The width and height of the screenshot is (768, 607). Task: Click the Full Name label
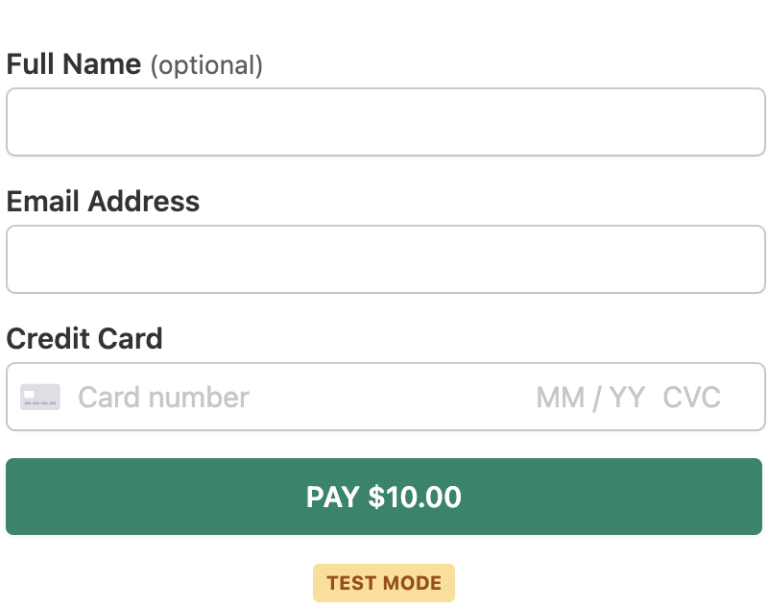74,65
